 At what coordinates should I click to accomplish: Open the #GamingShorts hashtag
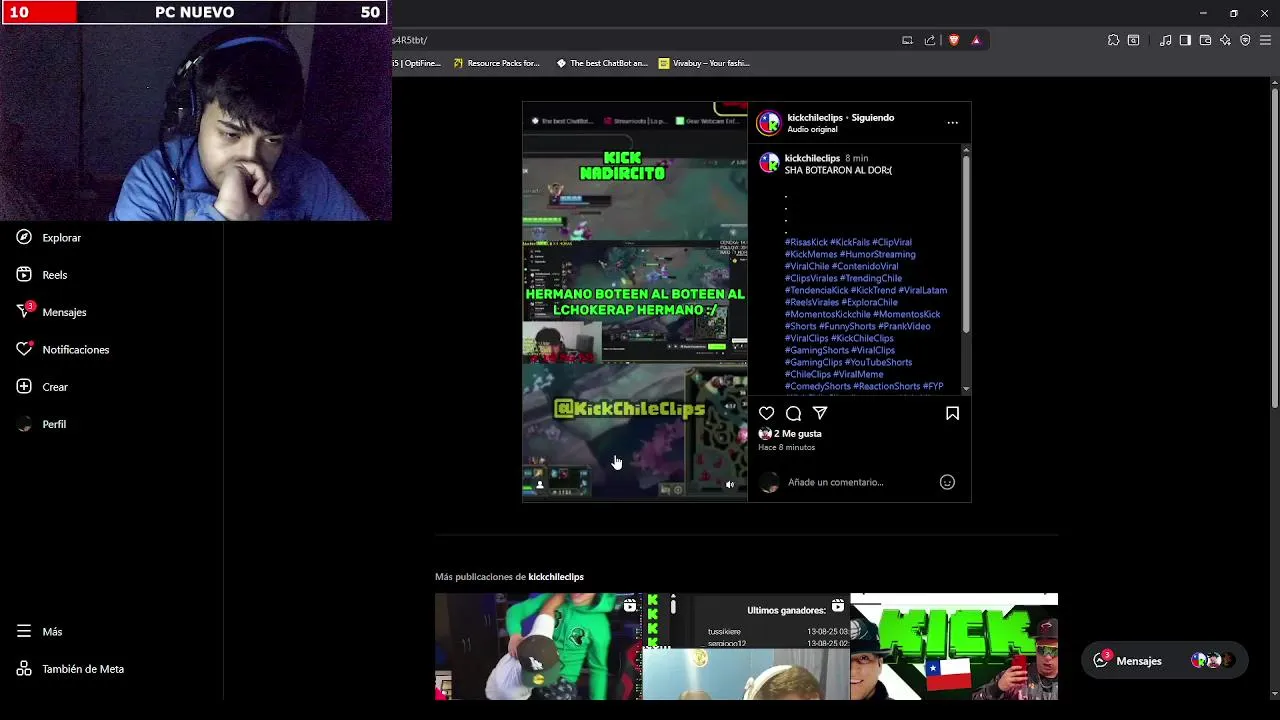point(817,350)
